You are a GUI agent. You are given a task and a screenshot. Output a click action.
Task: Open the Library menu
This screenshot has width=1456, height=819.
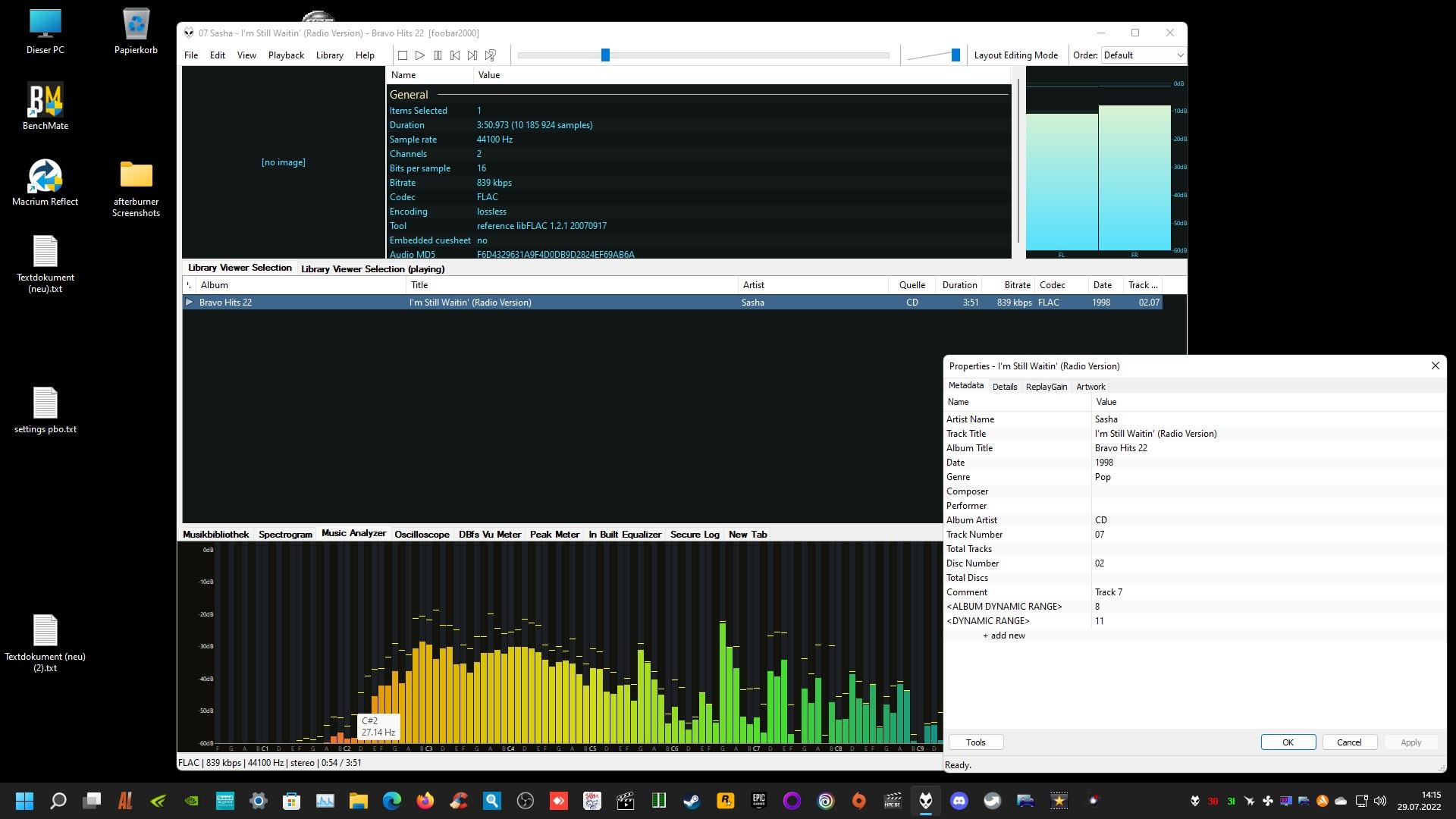click(x=329, y=55)
